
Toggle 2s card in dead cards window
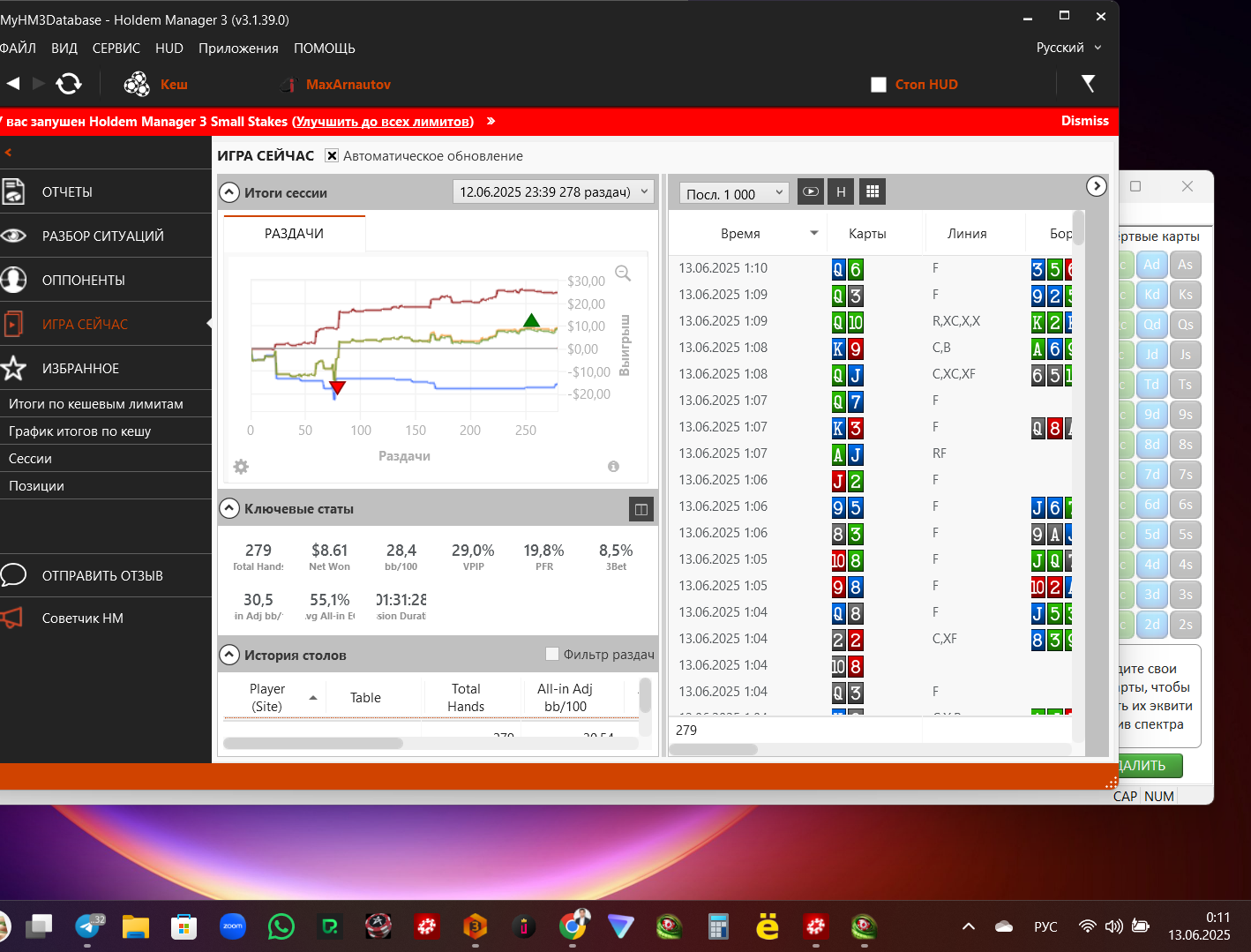(1186, 625)
